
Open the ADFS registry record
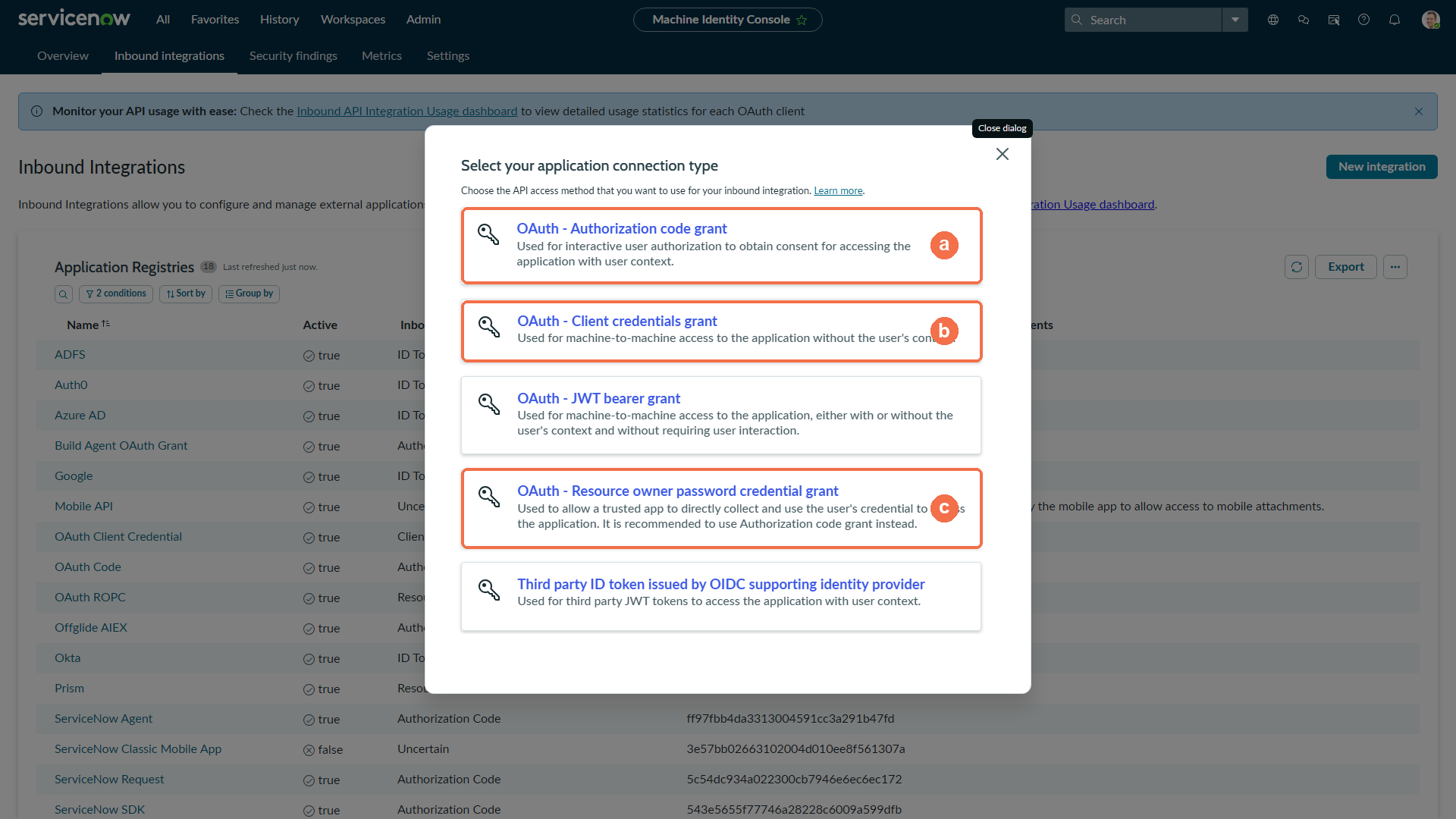pos(70,355)
